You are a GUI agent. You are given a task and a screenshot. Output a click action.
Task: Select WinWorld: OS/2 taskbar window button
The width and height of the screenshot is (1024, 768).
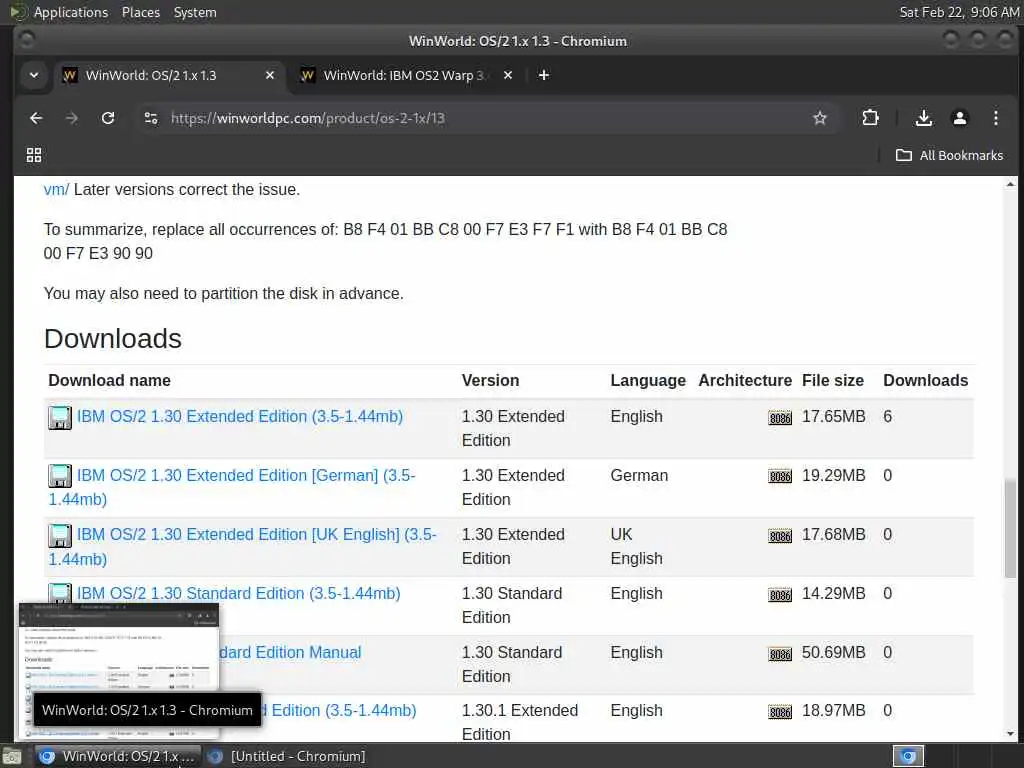coord(116,756)
